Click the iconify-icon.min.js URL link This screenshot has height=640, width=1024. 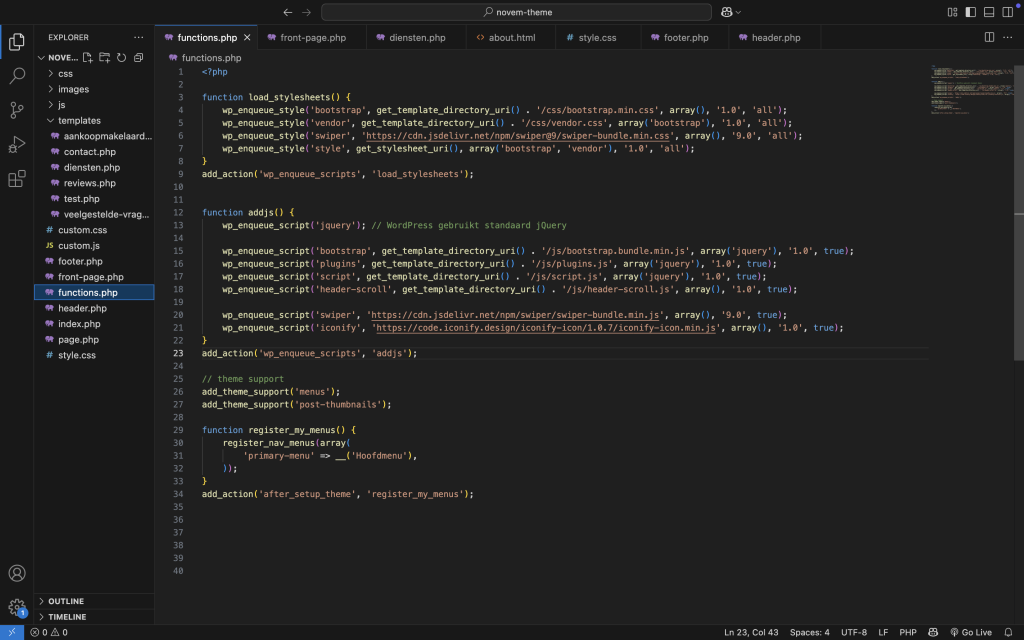pos(546,328)
